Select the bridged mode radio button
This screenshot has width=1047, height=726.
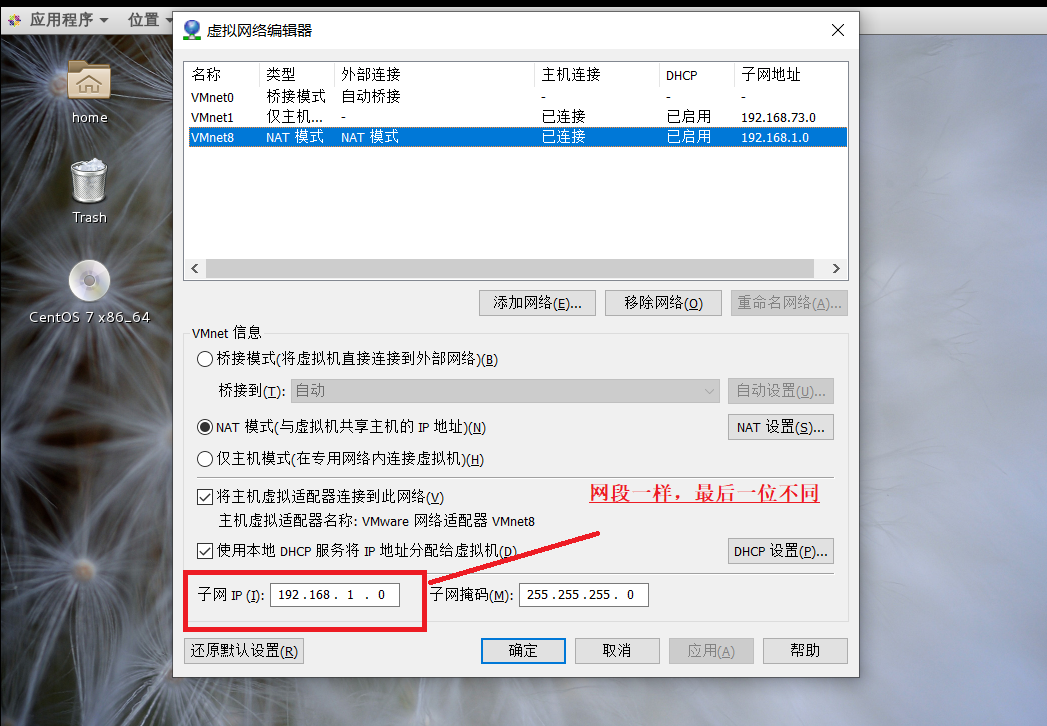click(x=205, y=359)
